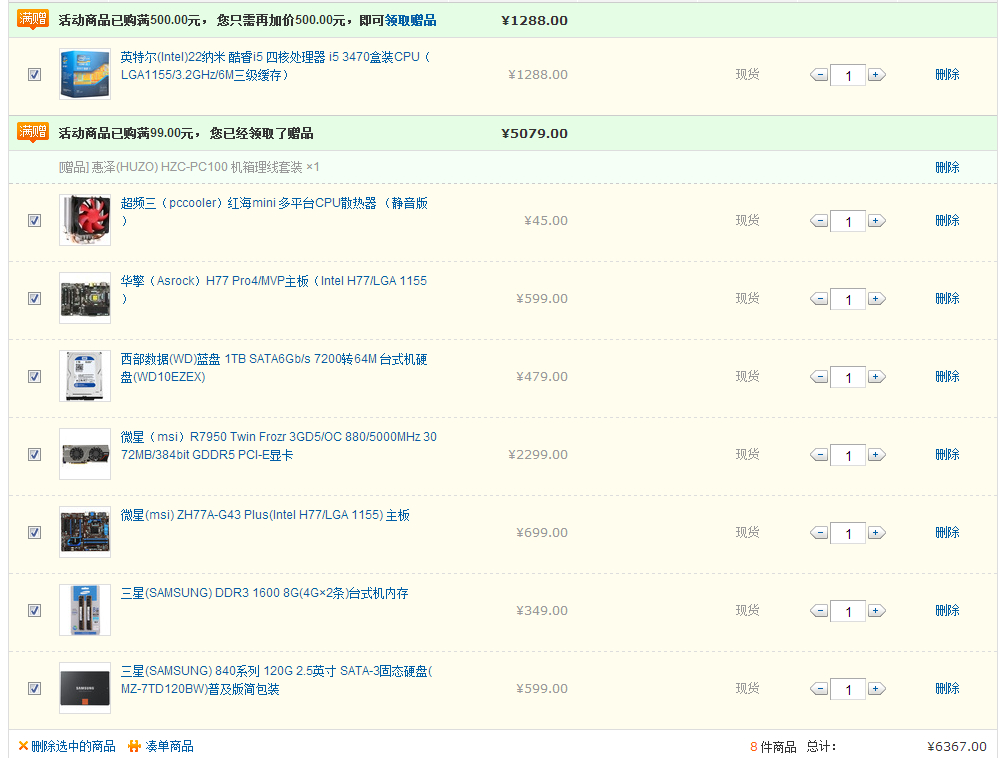Uncheck the Asrock H77 Pro4/MVP motherboard item
Viewport: 1007px width, 758px height.
click(35, 299)
